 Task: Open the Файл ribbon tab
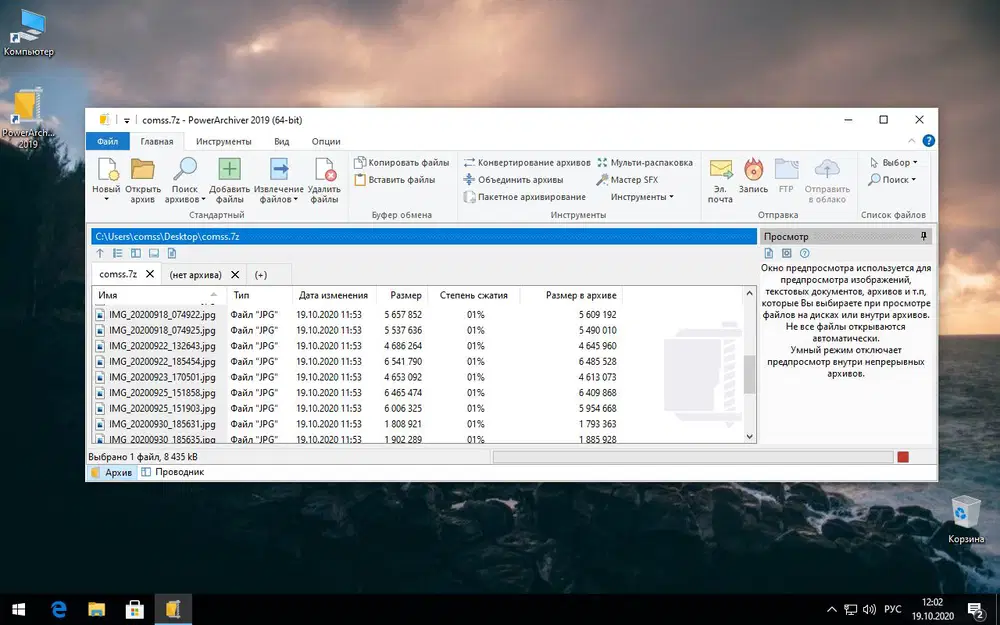[108, 142]
